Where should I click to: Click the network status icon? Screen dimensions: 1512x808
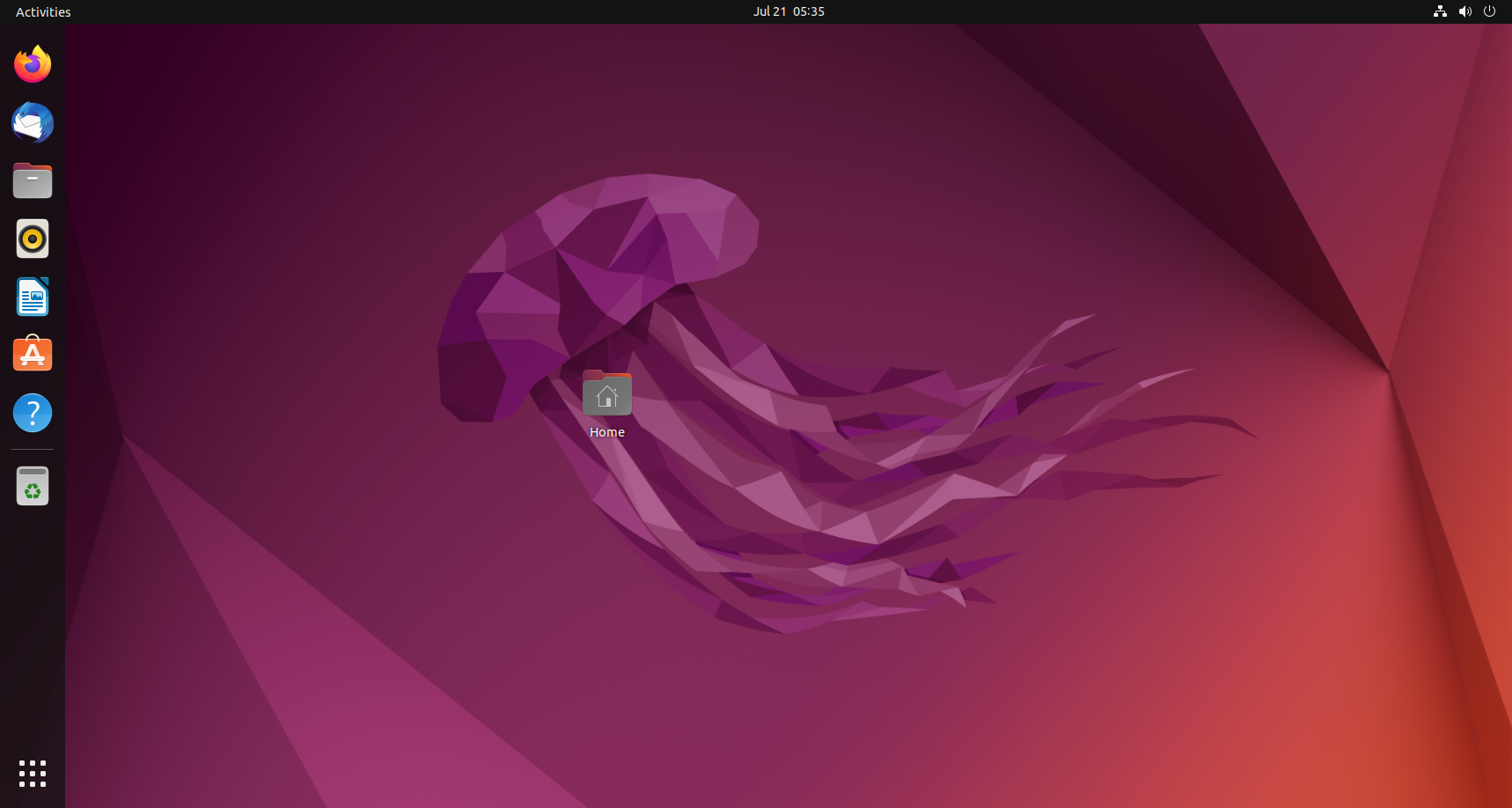click(x=1440, y=11)
